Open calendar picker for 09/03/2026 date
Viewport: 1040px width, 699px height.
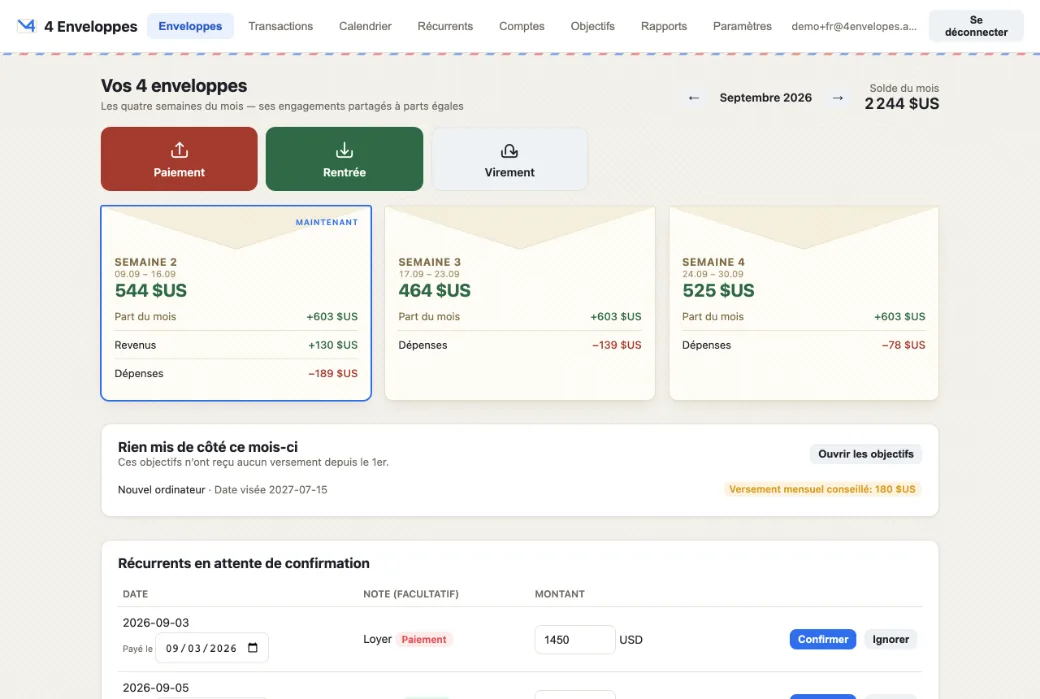tap(253, 648)
